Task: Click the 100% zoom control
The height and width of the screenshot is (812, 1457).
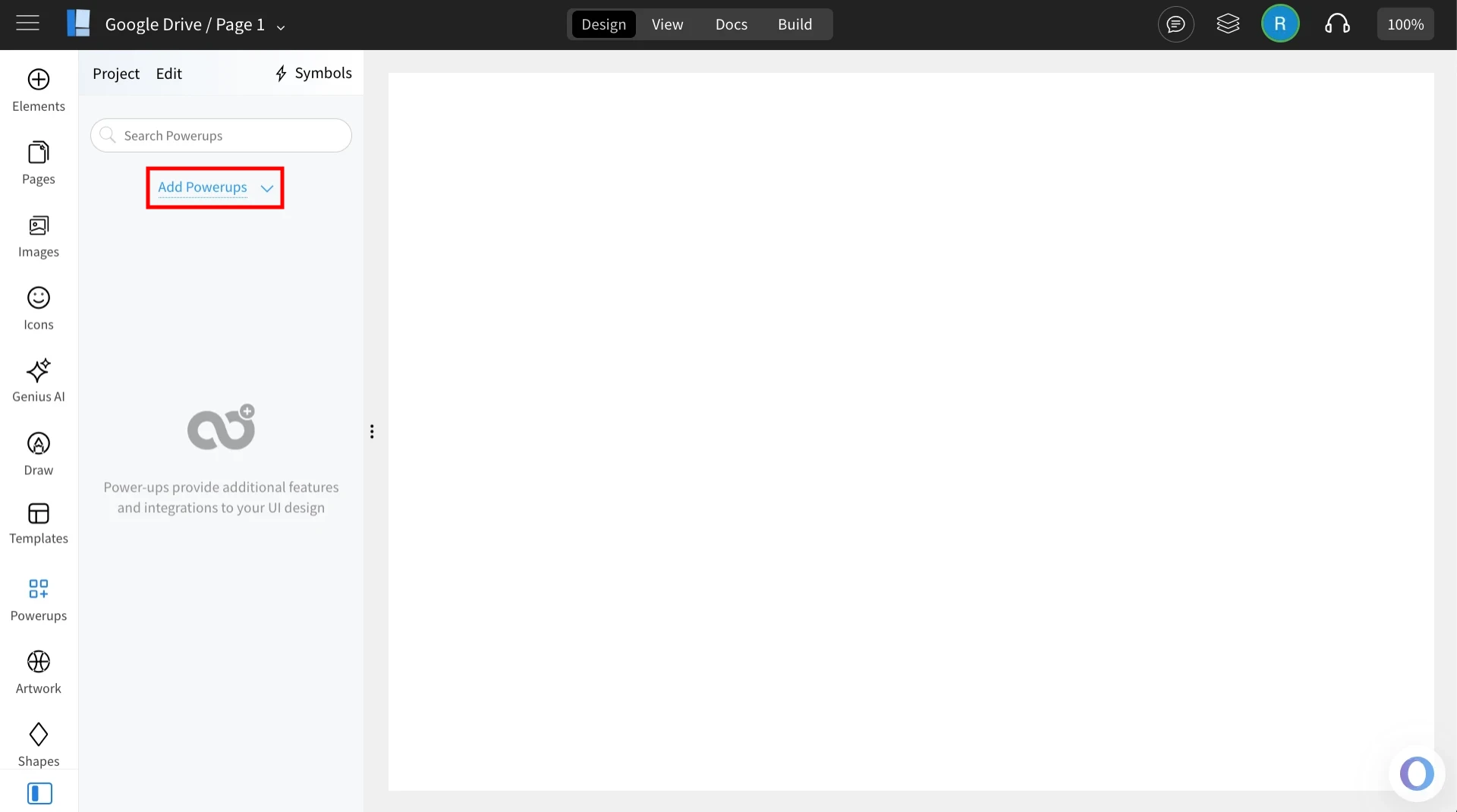Action: pos(1405,24)
